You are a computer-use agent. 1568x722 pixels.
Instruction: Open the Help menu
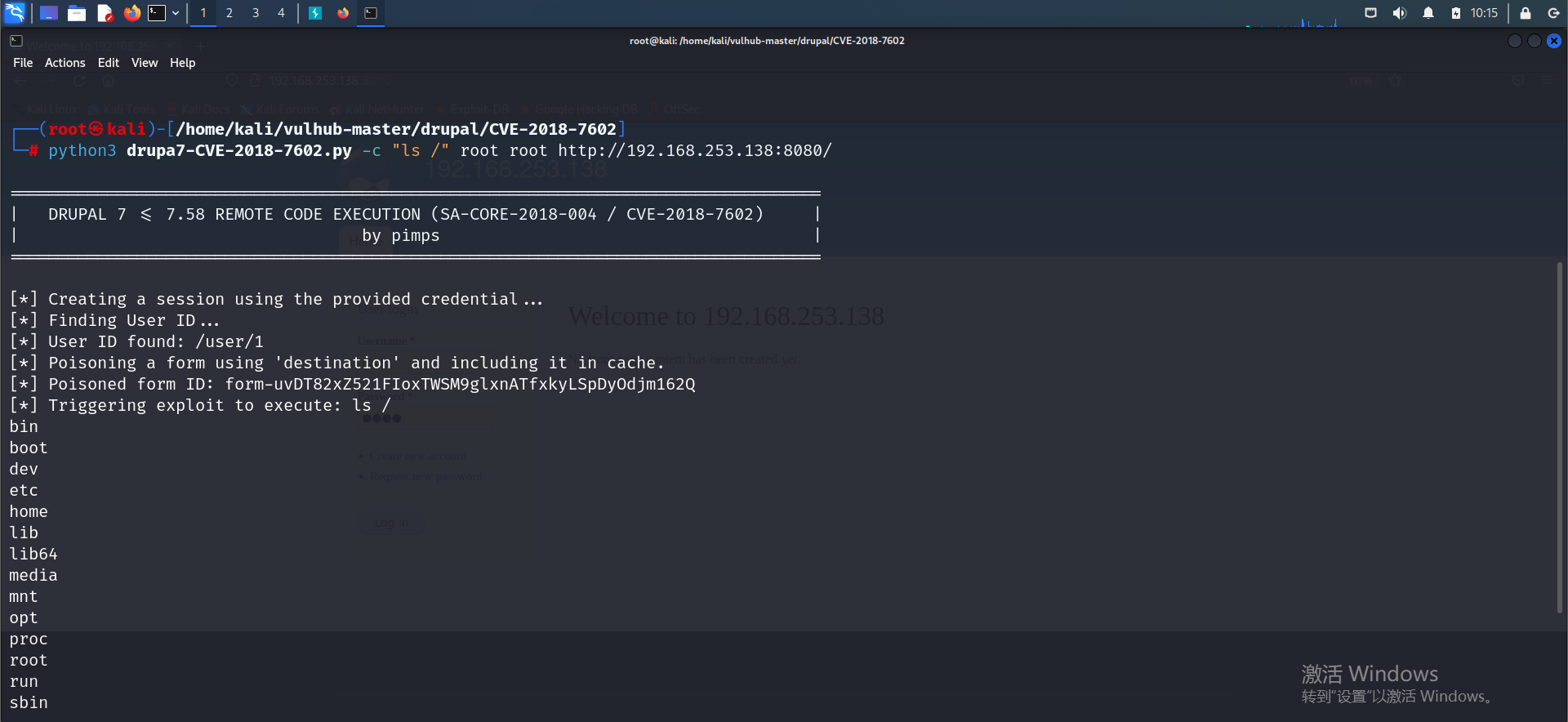tap(182, 63)
